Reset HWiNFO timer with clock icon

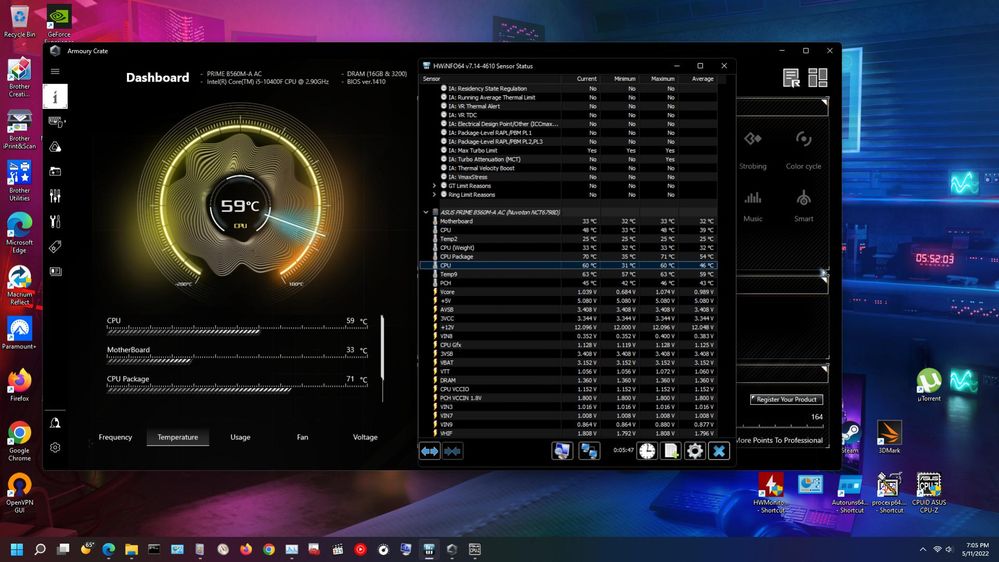(x=647, y=450)
